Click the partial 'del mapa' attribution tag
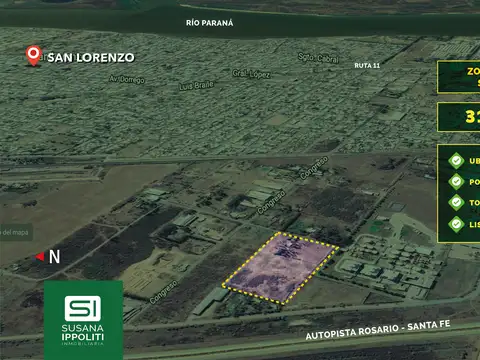Image resolution: width=480 pixels, height=360 pixels. [16, 232]
